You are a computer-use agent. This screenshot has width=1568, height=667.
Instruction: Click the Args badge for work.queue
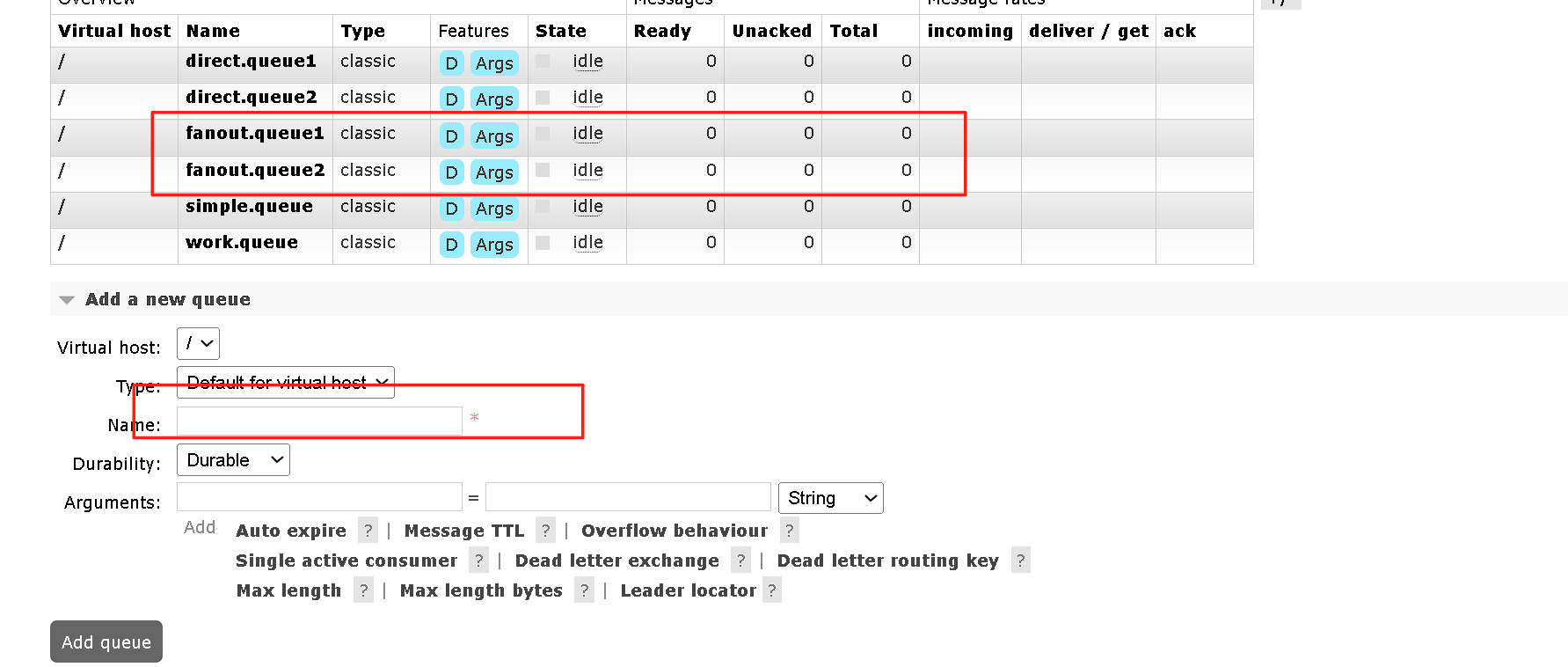pos(494,245)
